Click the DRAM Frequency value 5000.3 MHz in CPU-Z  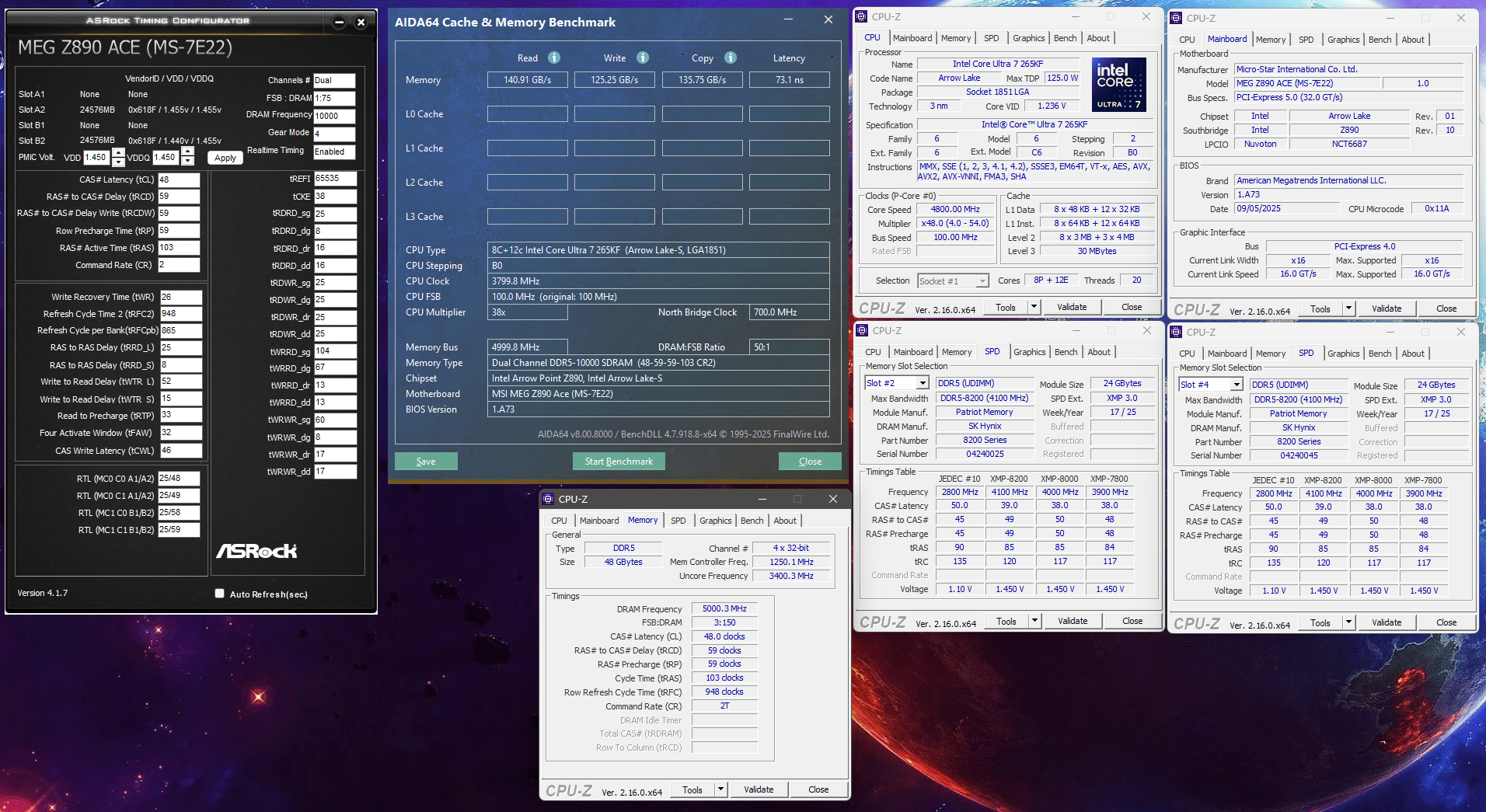[x=724, y=609]
